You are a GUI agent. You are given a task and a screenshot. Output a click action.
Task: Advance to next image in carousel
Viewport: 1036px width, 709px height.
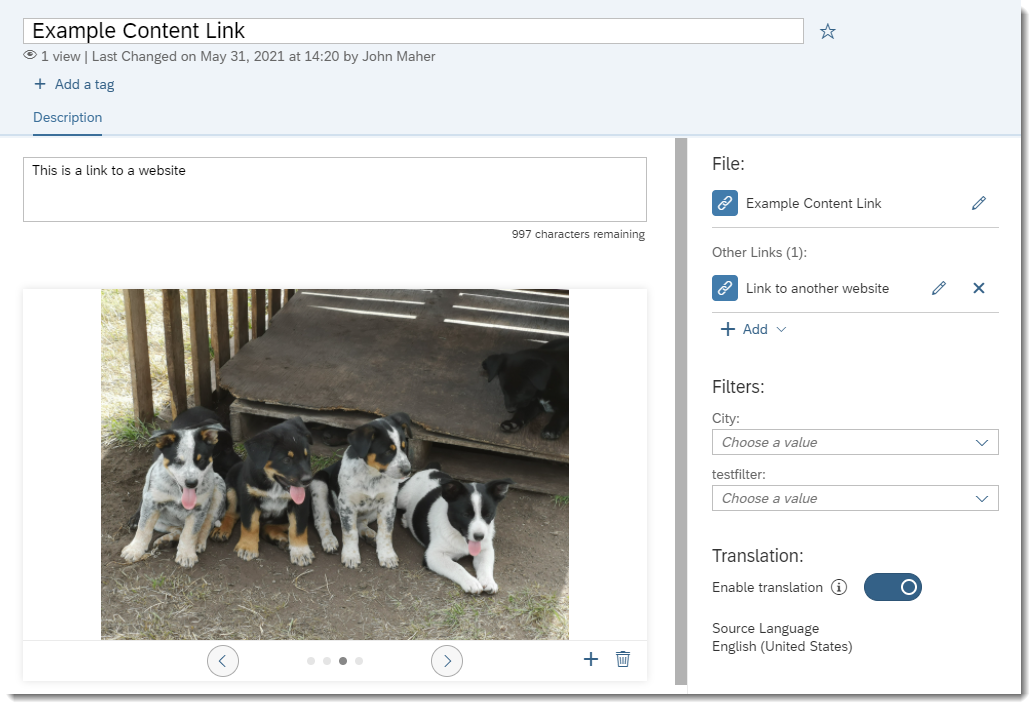tap(447, 661)
